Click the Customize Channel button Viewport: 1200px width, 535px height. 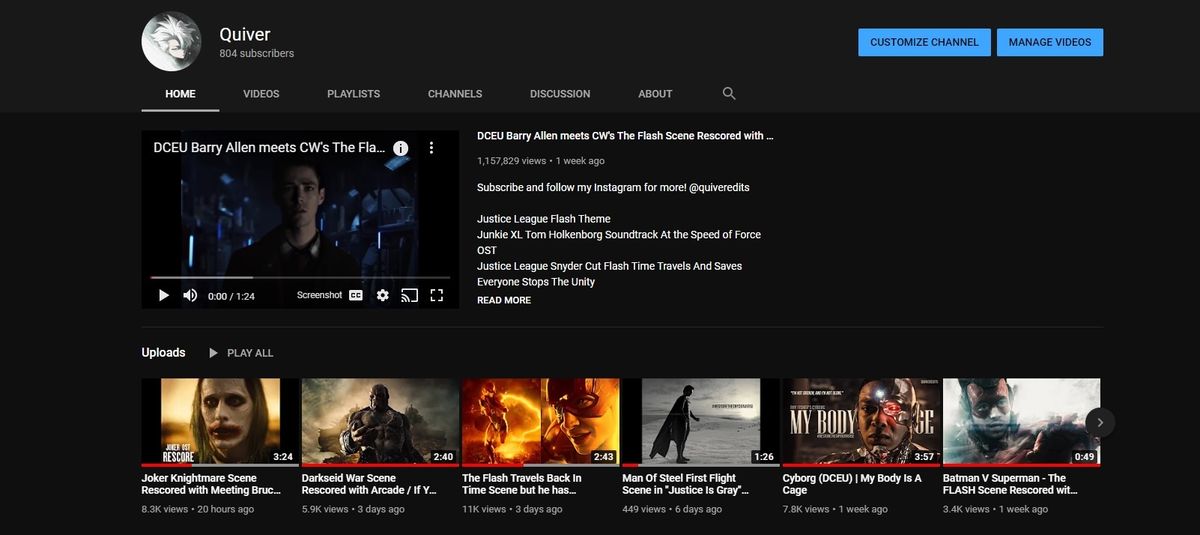tap(924, 42)
